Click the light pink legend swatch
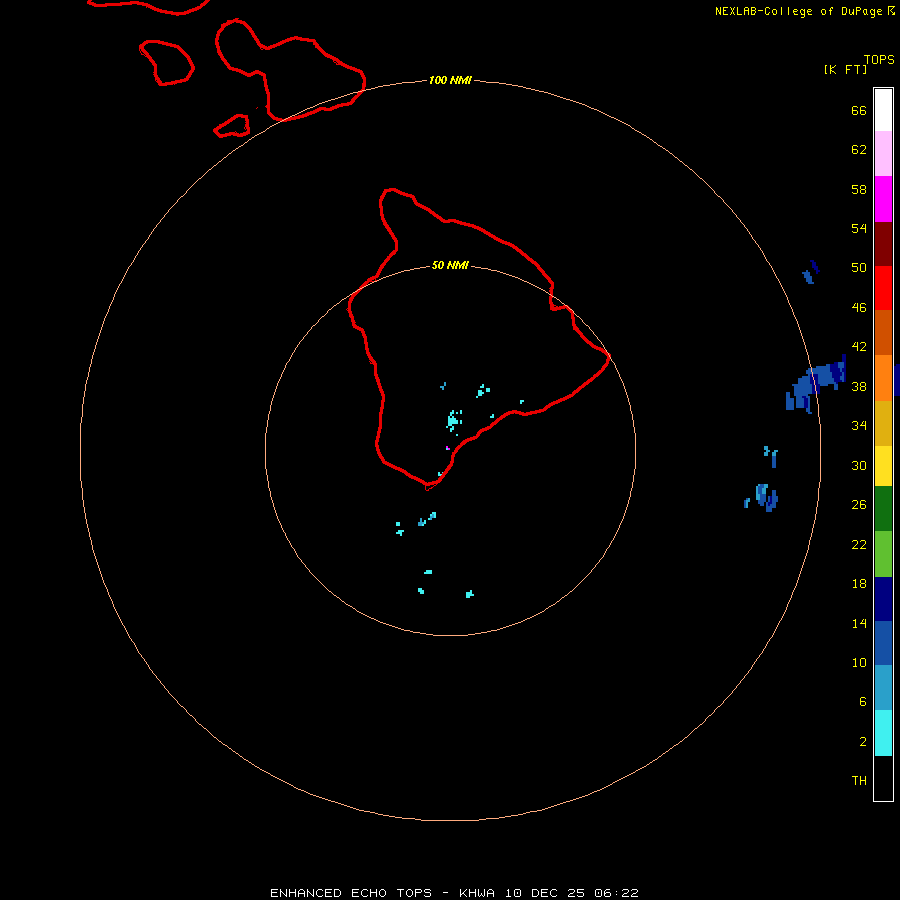The height and width of the screenshot is (900, 900). [883, 153]
